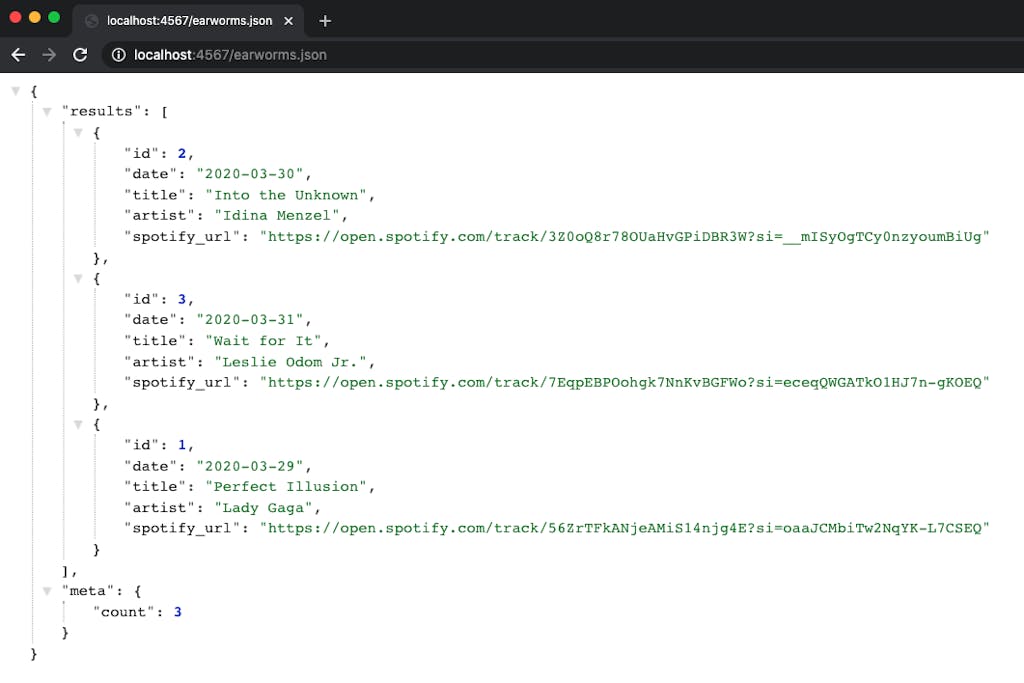1024x683 pixels.
Task: Collapse the "meta" object
Action: tap(47, 591)
